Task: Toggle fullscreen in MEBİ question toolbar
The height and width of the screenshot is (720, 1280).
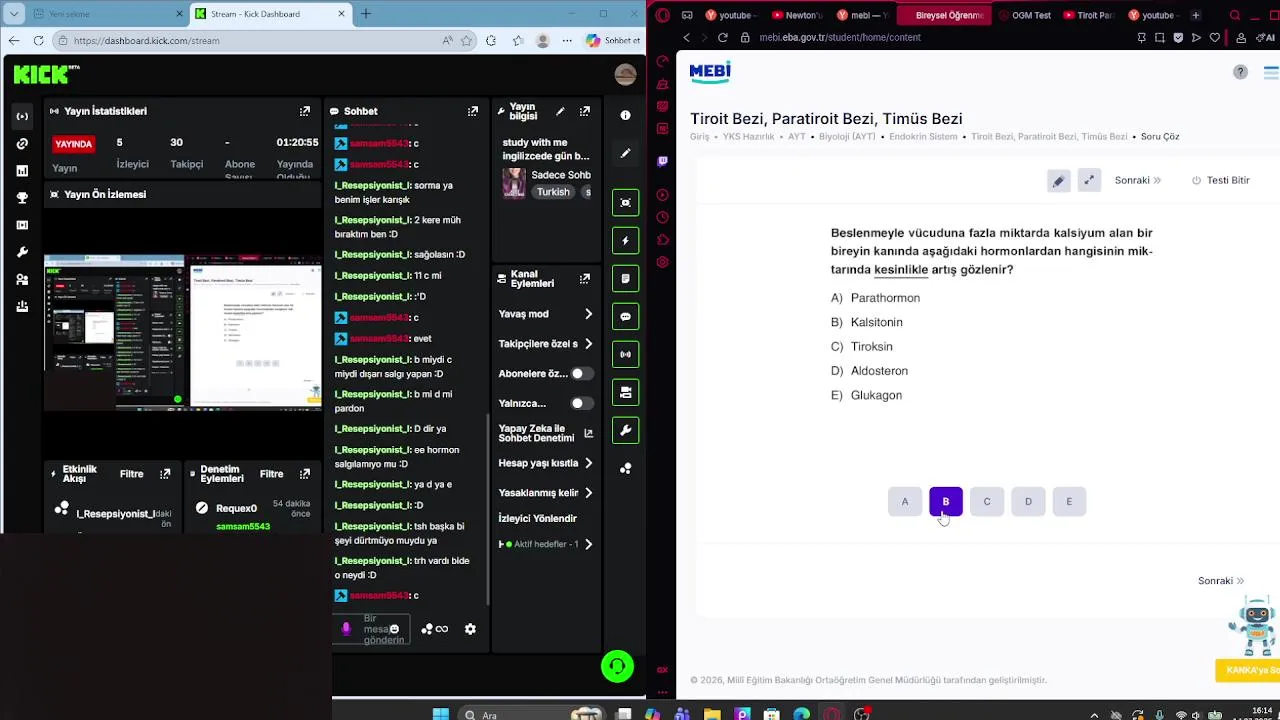Action: (x=1089, y=180)
